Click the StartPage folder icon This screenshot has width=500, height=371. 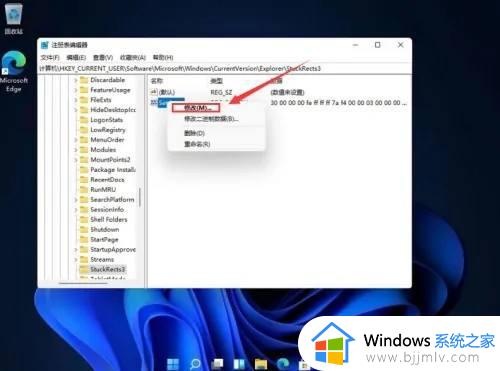pyautogui.click(x=84, y=239)
